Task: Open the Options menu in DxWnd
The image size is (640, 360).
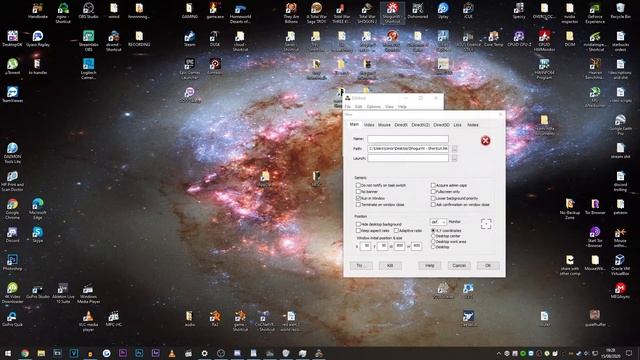Action: click(x=373, y=107)
